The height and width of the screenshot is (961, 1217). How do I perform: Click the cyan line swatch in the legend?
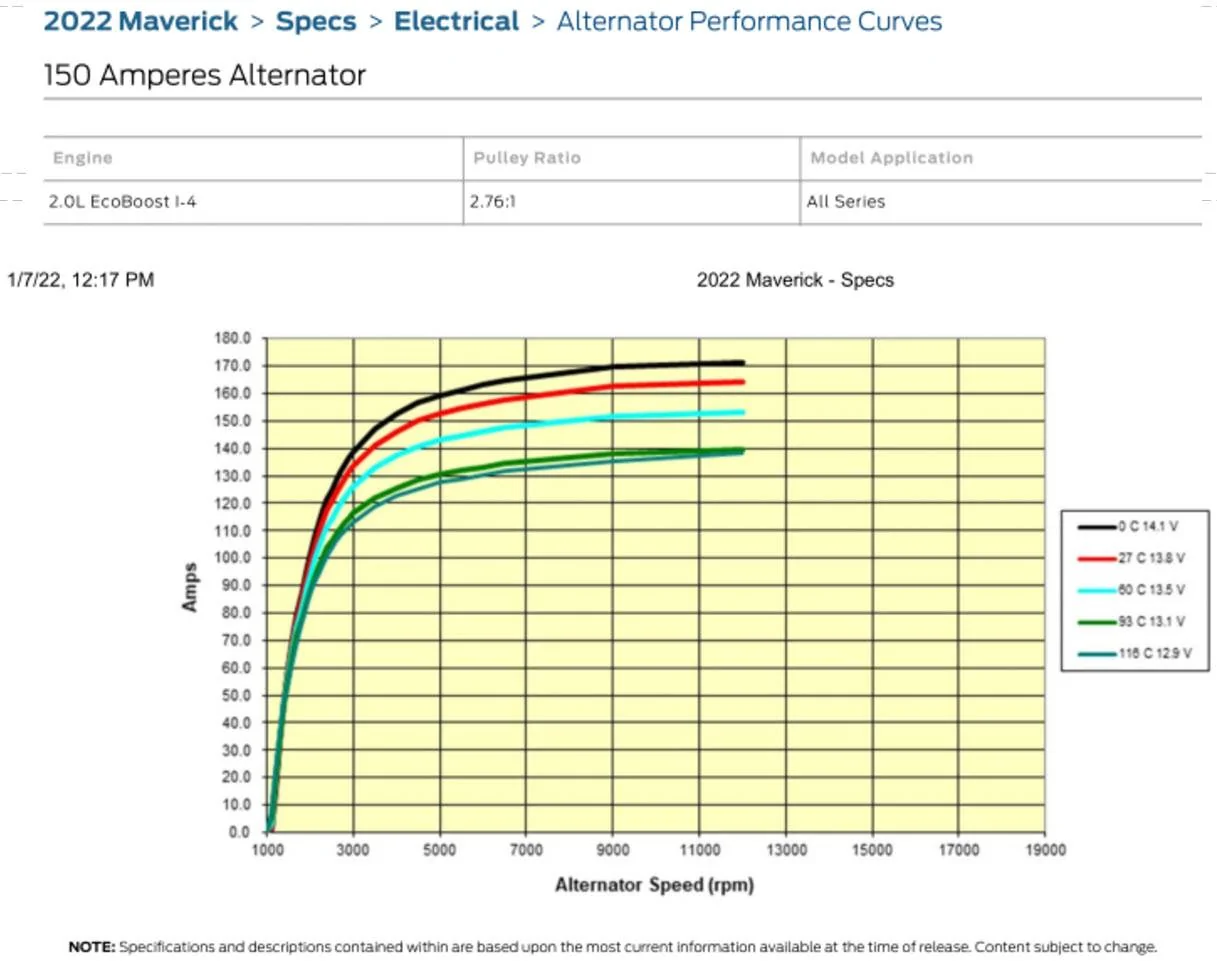[x=1096, y=591]
